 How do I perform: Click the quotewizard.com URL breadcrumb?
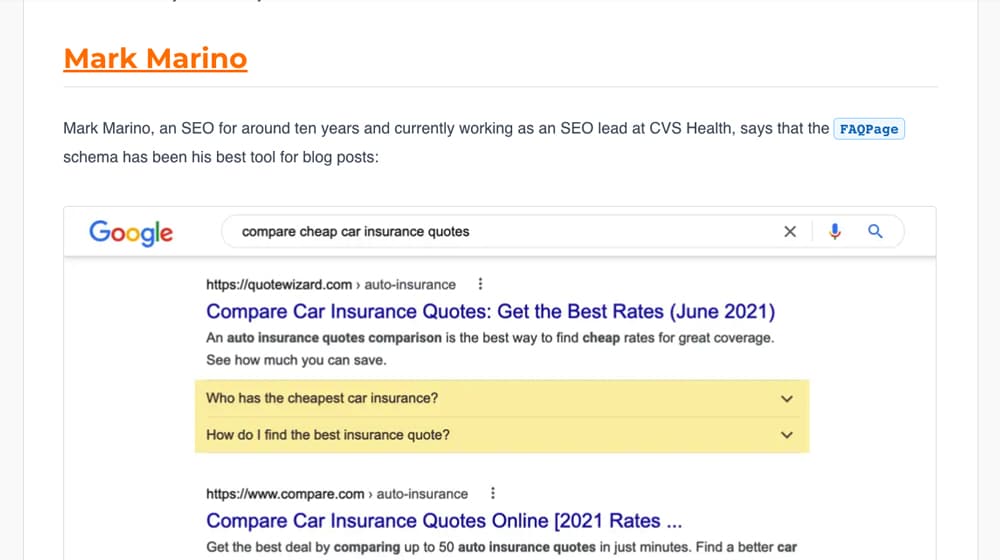[x=330, y=284]
